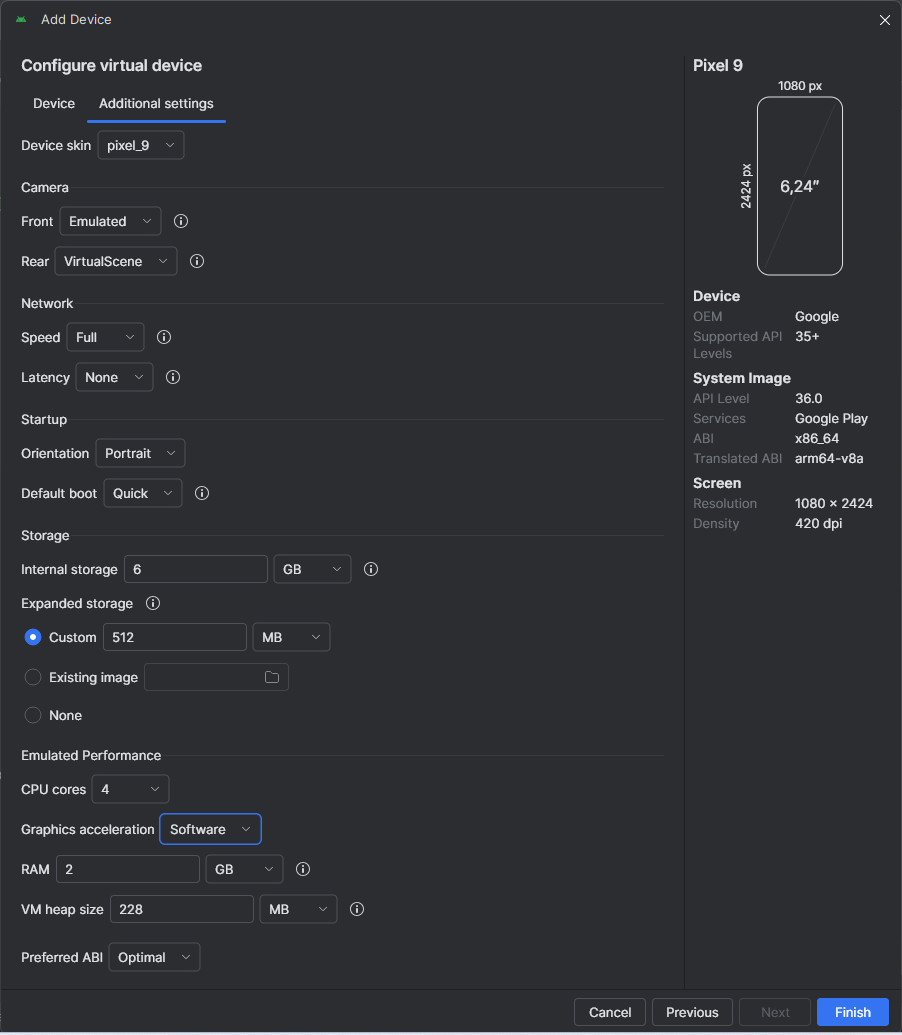Browse for existing image with folder icon
The height and width of the screenshot is (1035, 902).
click(272, 677)
